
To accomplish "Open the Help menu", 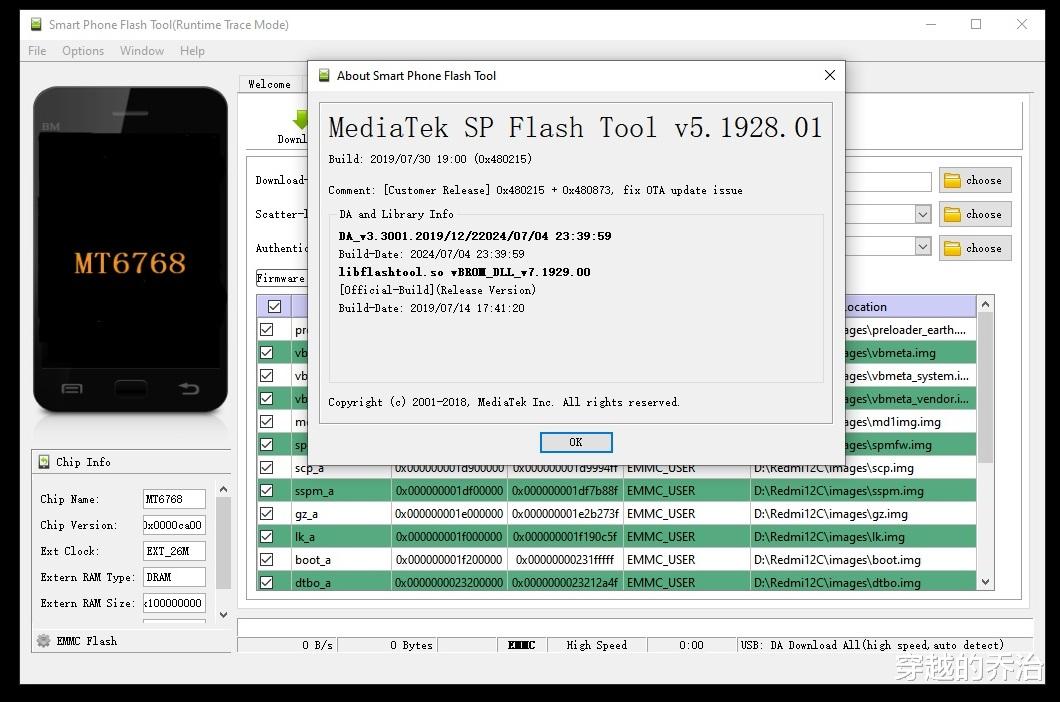I will point(192,51).
